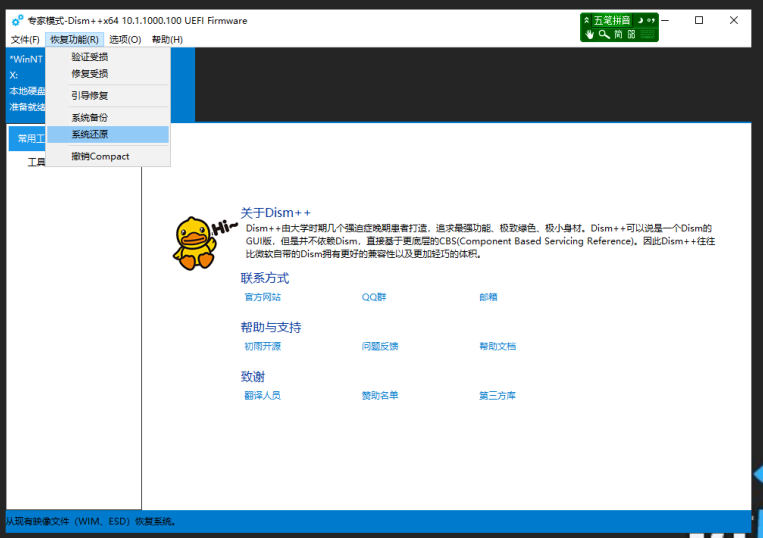
Task: Click the magnifier icon in IME toolbar
Action: [x=604, y=34]
